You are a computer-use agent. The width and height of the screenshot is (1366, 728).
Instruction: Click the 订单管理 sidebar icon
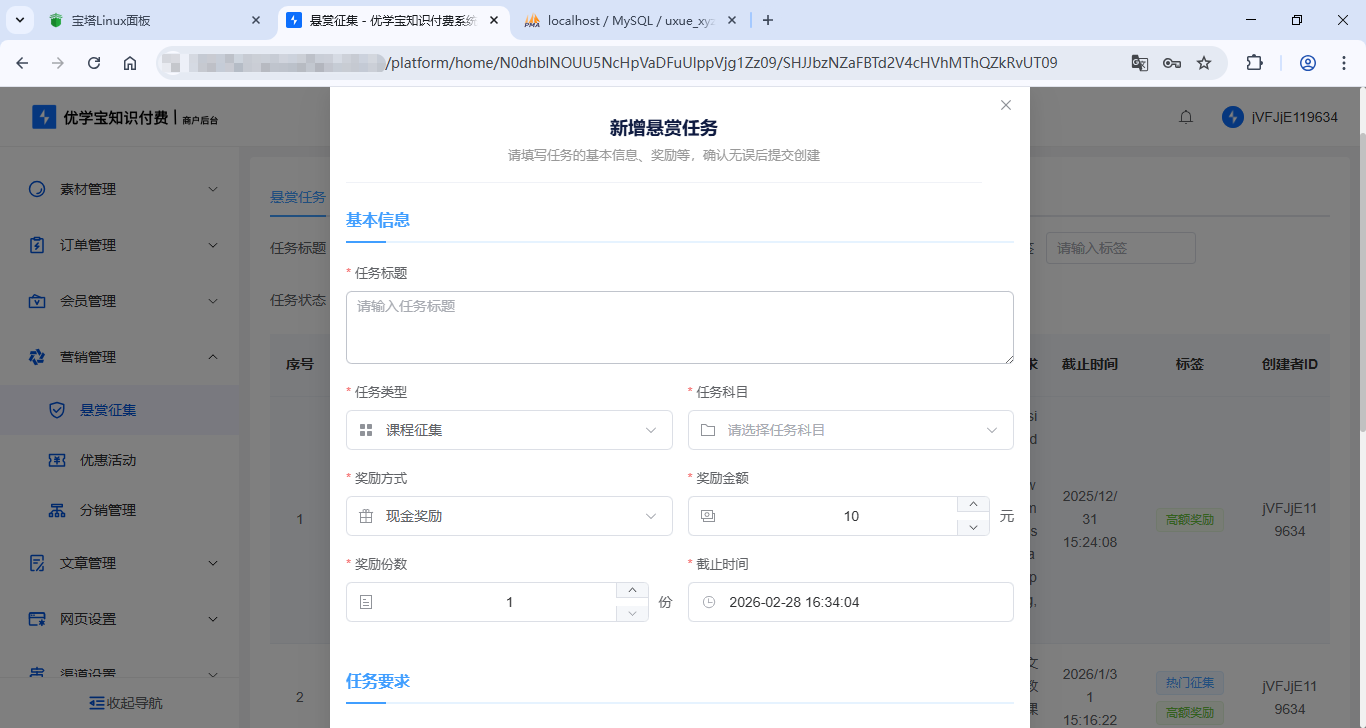point(35,244)
